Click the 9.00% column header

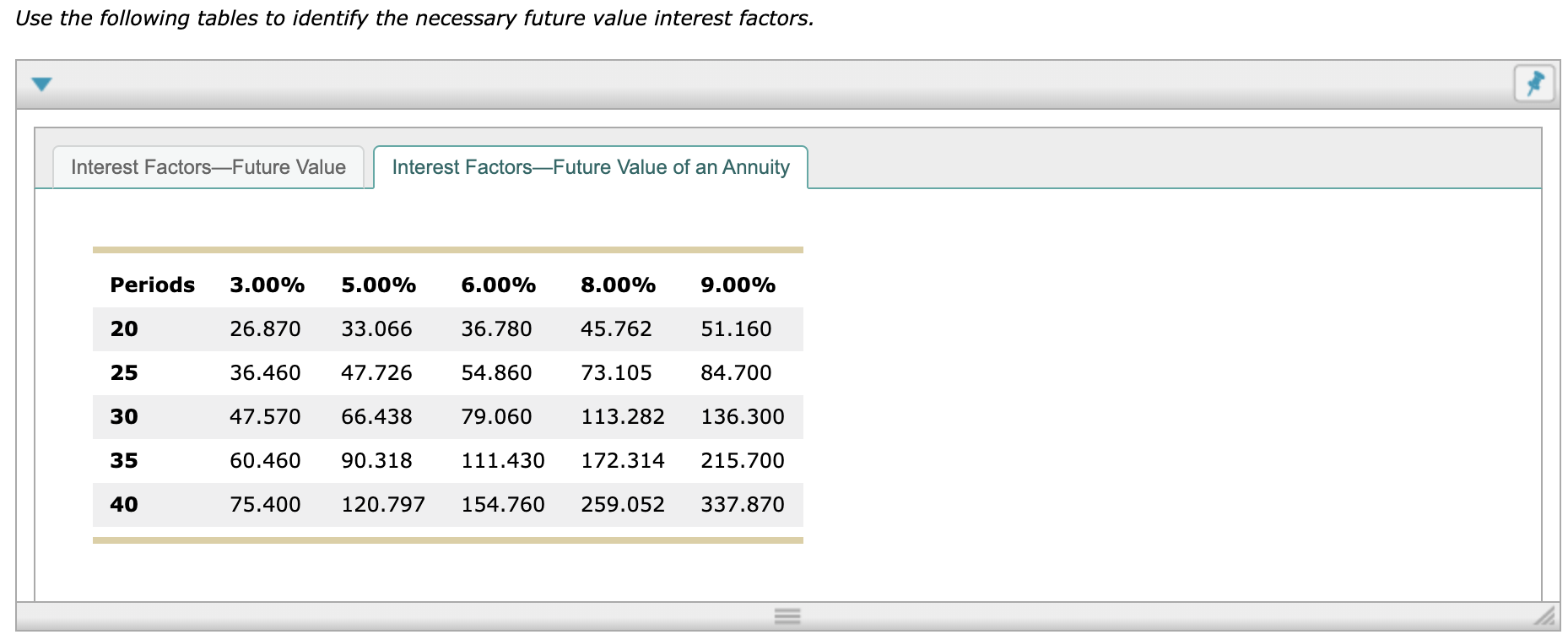738,285
